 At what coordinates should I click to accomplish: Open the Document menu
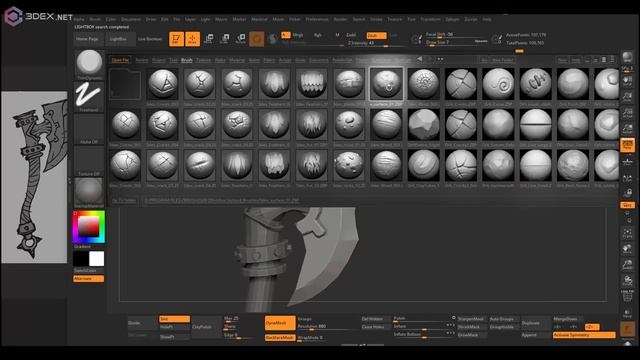point(131,19)
